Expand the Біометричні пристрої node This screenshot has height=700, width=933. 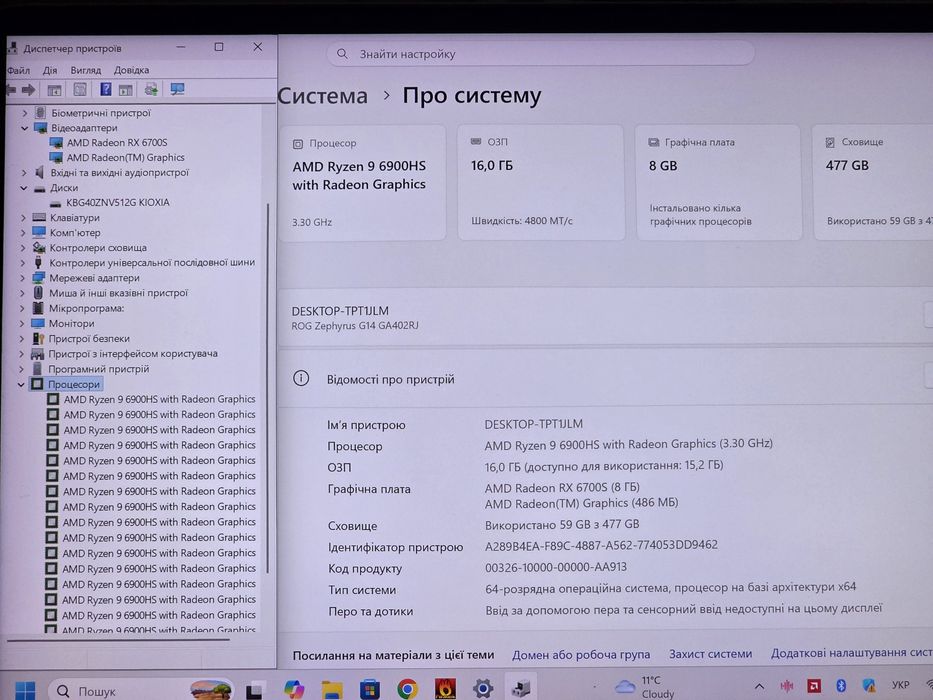pyautogui.click(x=24, y=112)
